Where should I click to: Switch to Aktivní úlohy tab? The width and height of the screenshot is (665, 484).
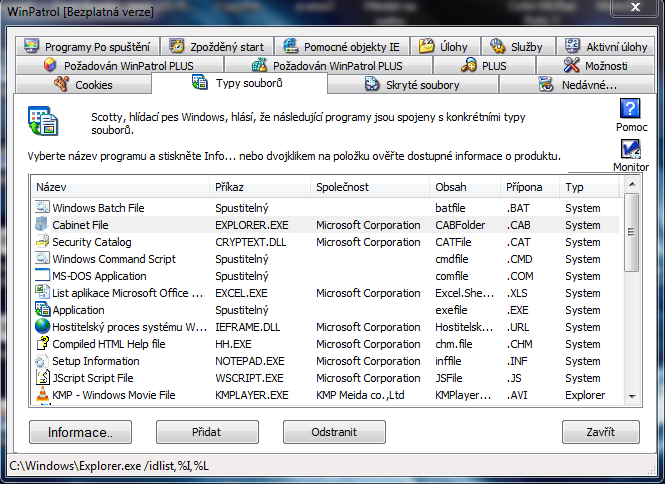pyautogui.click(x=605, y=46)
